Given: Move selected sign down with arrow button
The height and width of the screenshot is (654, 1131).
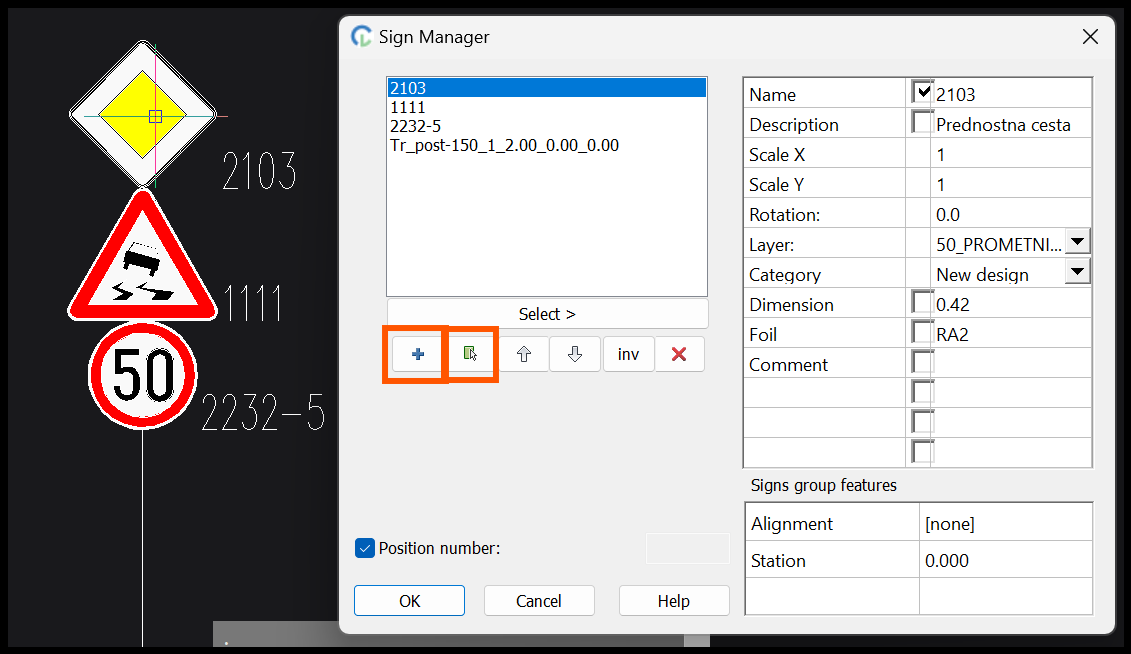Looking at the screenshot, I should [x=575, y=354].
